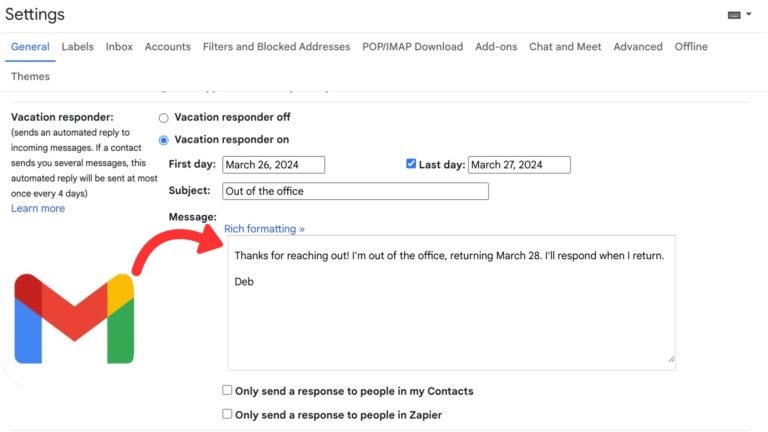Open the input tools dropdown arrow
This screenshot has width=768, height=432.
click(749, 15)
